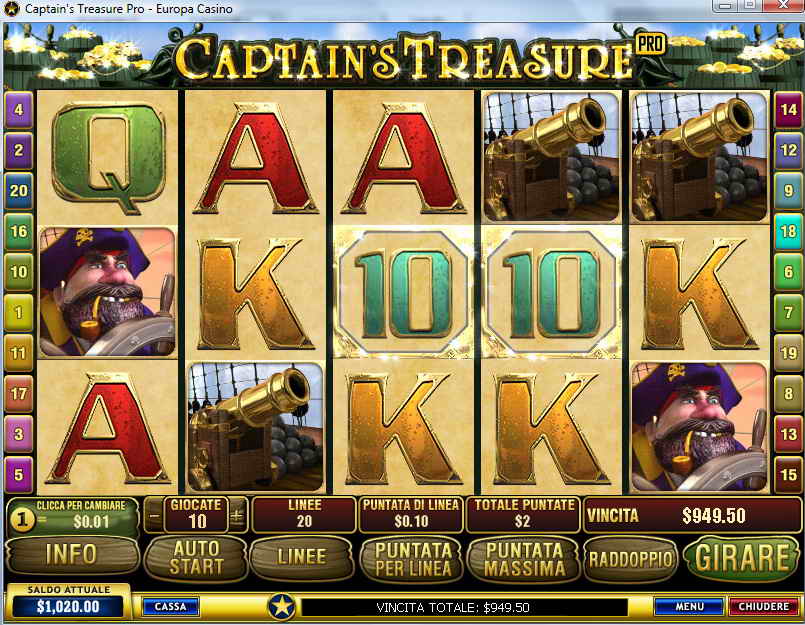This screenshot has width=805, height=625.
Task: Click the coin value $0.01 changer
Action: [x=73, y=516]
